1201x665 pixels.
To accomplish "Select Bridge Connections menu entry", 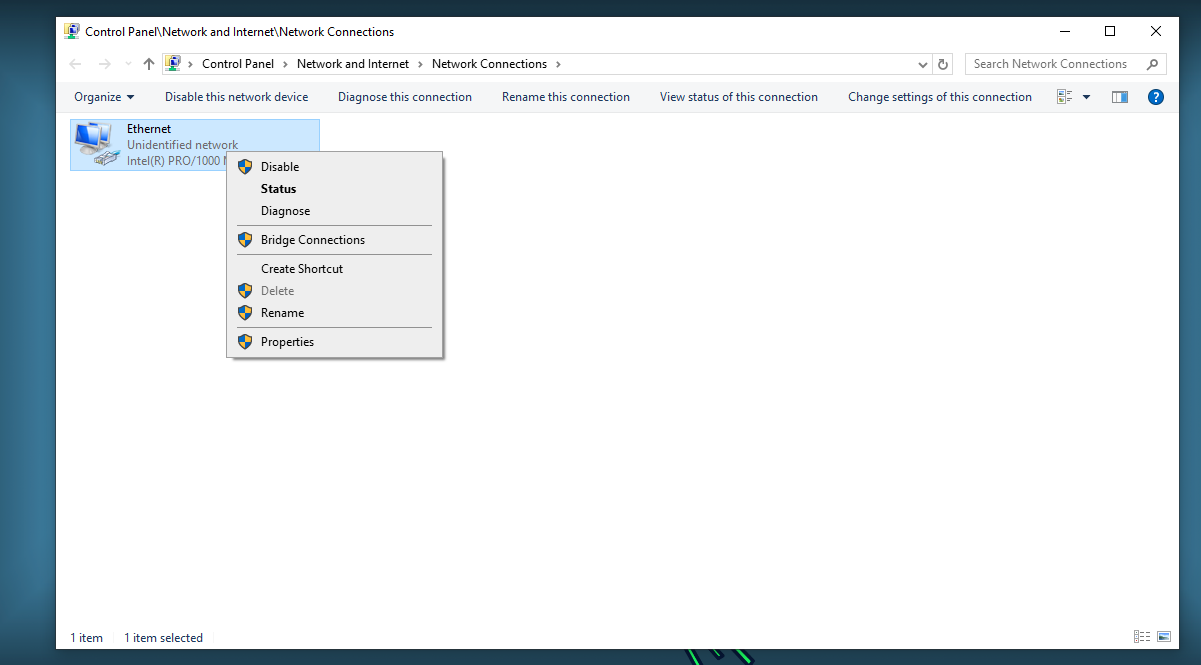I will [312, 240].
